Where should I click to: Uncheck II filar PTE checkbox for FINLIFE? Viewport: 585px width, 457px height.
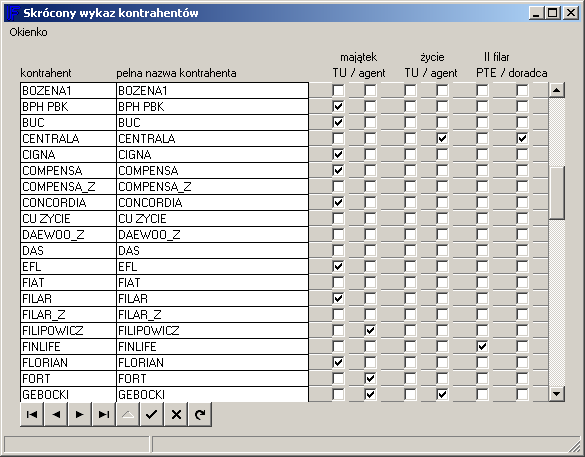[482, 346]
